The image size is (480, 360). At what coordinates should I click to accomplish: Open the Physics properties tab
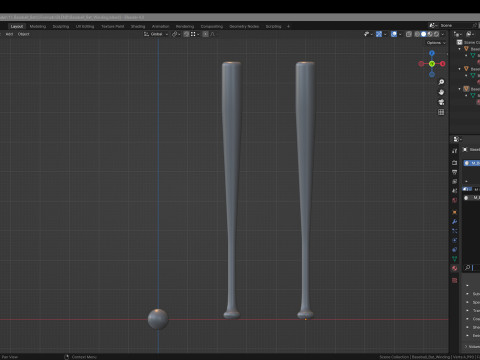coord(455,240)
